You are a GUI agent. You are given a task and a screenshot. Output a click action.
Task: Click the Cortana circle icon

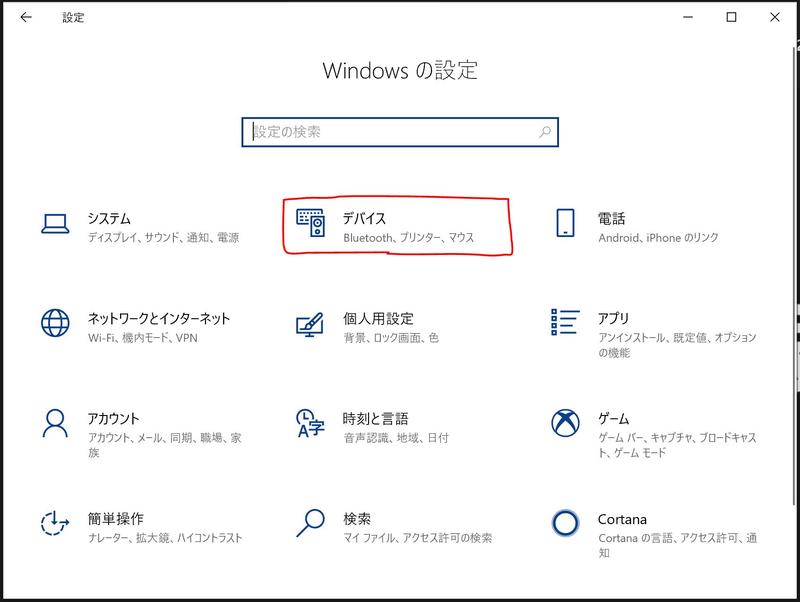pos(565,523)
